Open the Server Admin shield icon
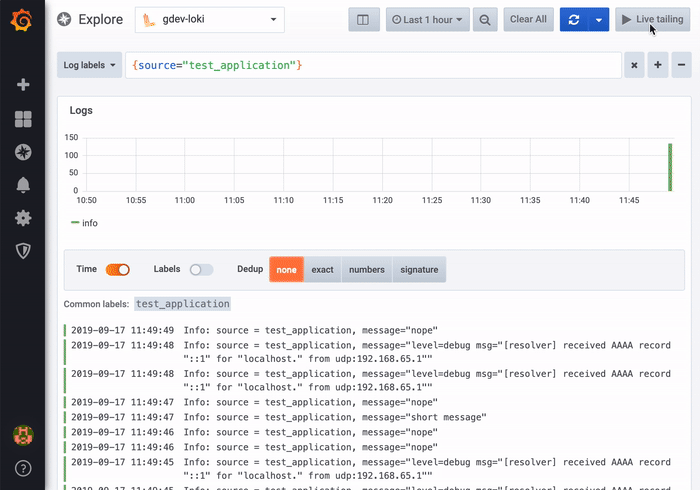The width and height of the screenshot is (700, 490). [x=22, y=251]
